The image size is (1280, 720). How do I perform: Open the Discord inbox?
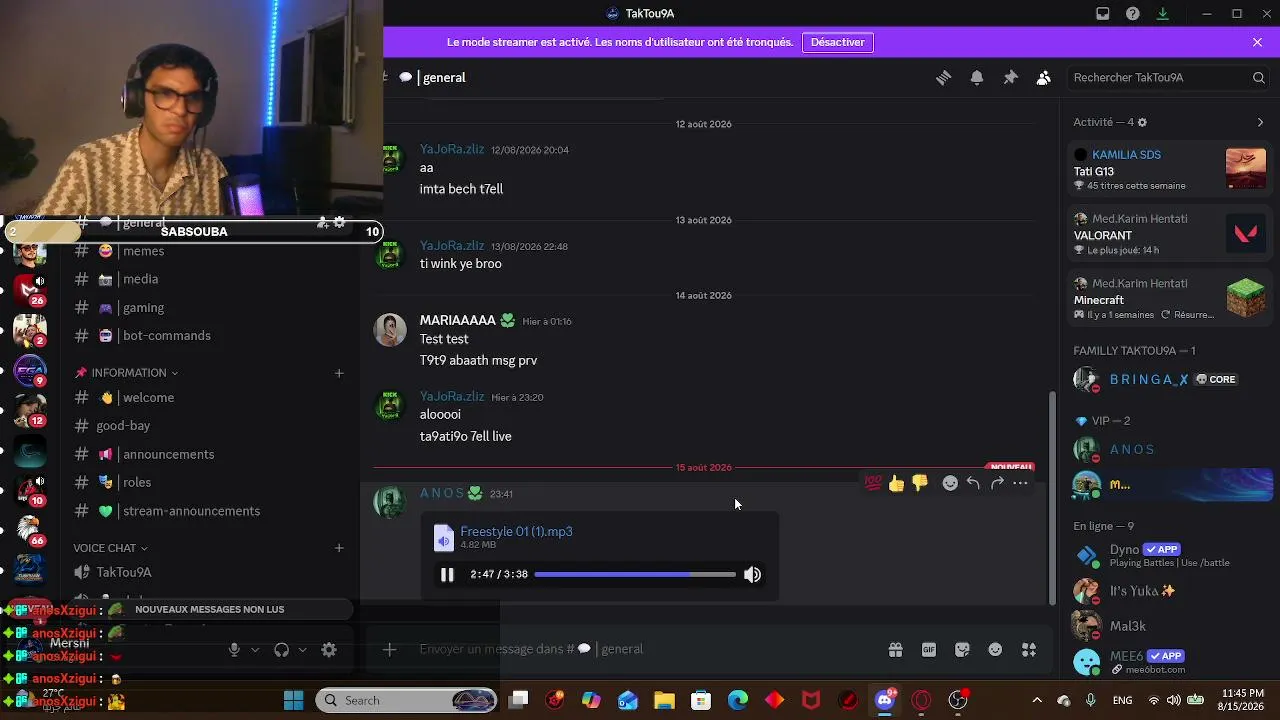click(1102, 14)
